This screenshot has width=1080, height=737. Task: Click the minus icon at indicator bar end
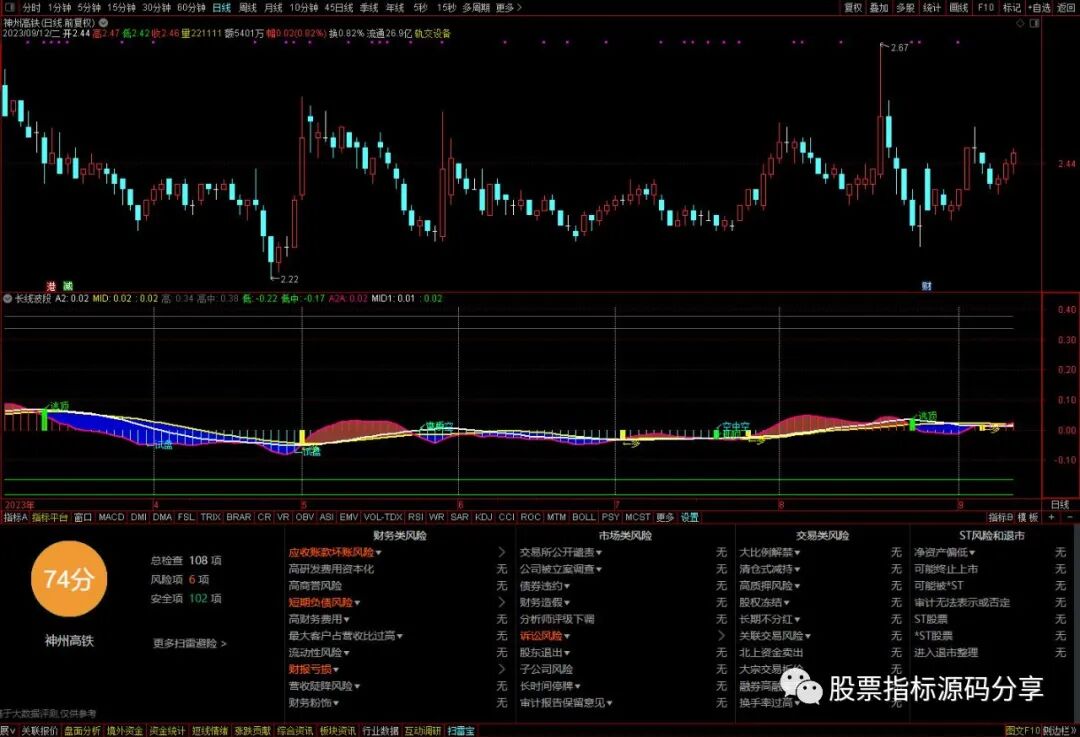click(x=1070, y=517)
